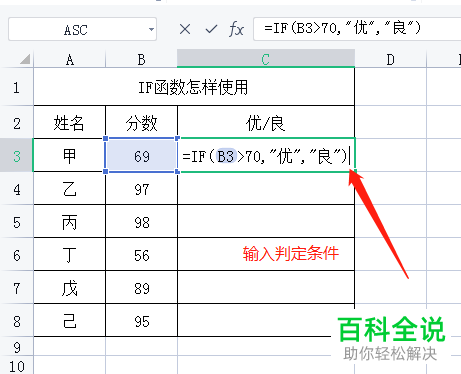Screen dimensions: 461x374
Task: Select the score cell 98
Action: pos(141,222)
